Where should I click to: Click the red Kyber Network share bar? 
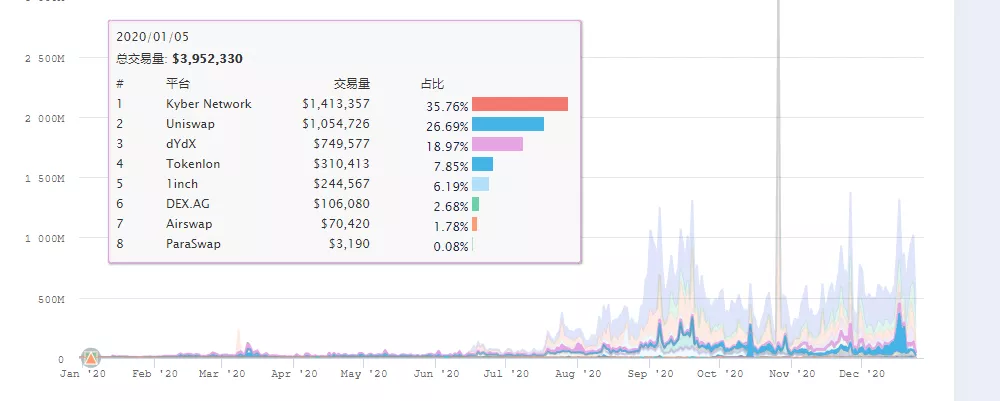[519, 104]
